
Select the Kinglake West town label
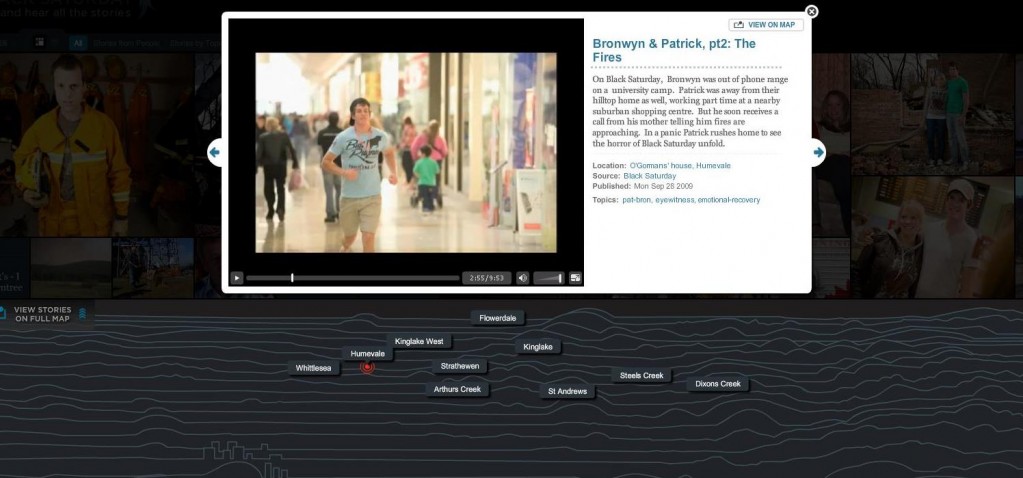point(419,342)
